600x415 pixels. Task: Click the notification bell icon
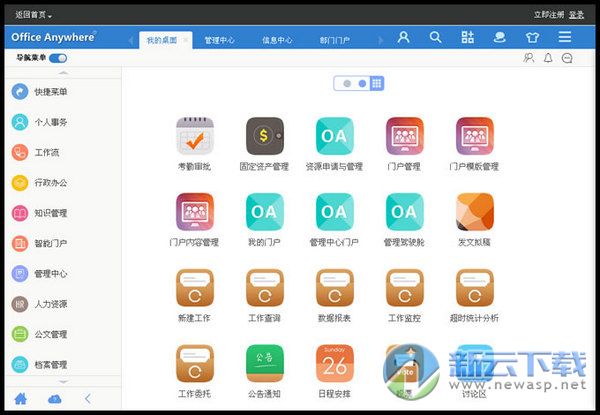548,58
